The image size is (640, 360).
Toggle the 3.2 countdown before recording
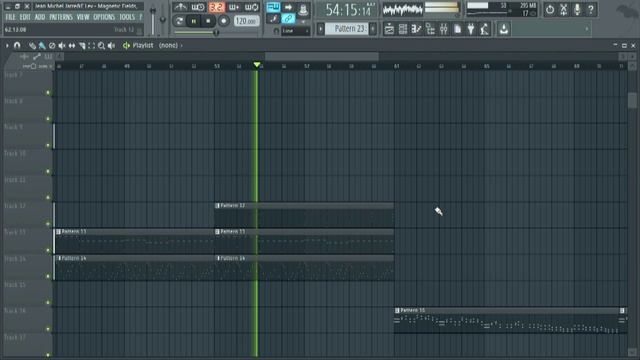point(216,7)
